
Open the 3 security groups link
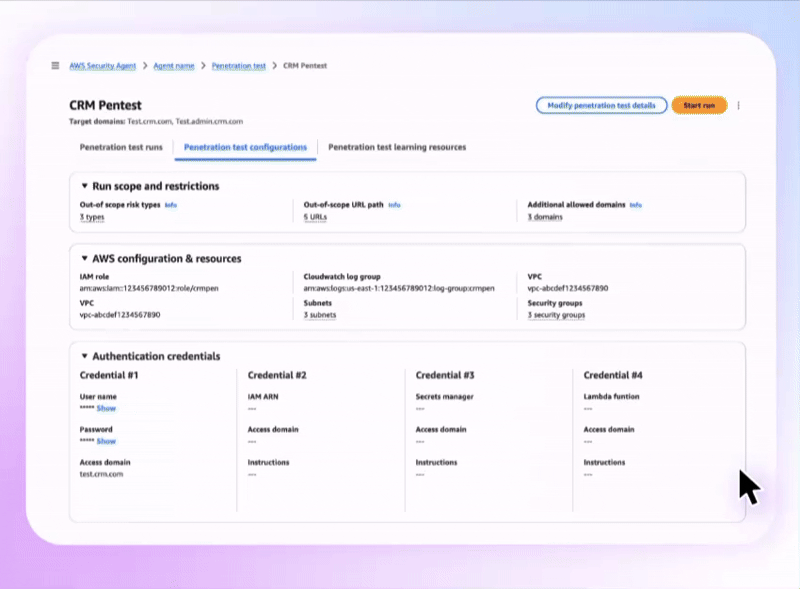556,315
